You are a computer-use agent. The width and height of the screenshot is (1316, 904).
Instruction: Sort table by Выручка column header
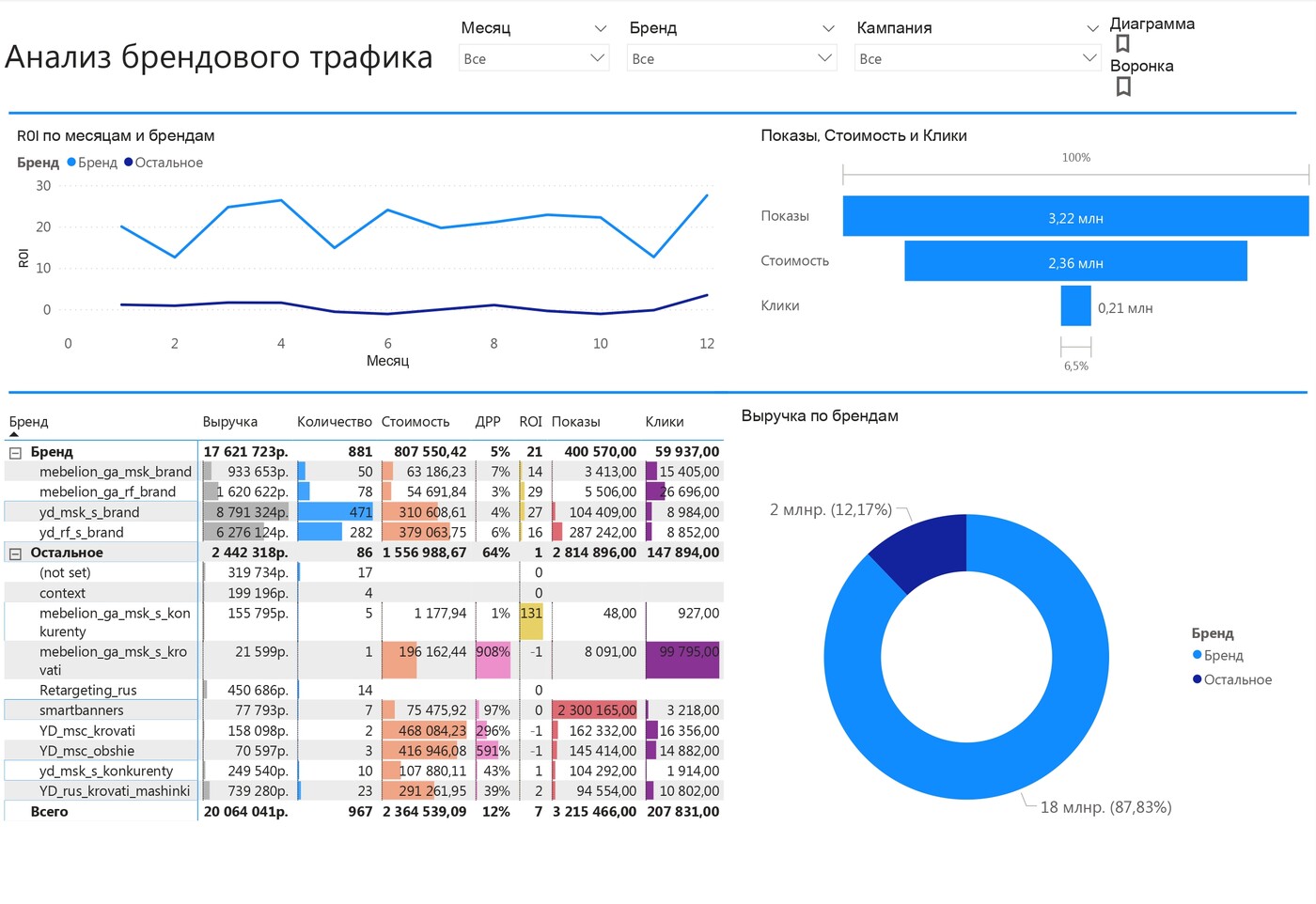(229, 422)
